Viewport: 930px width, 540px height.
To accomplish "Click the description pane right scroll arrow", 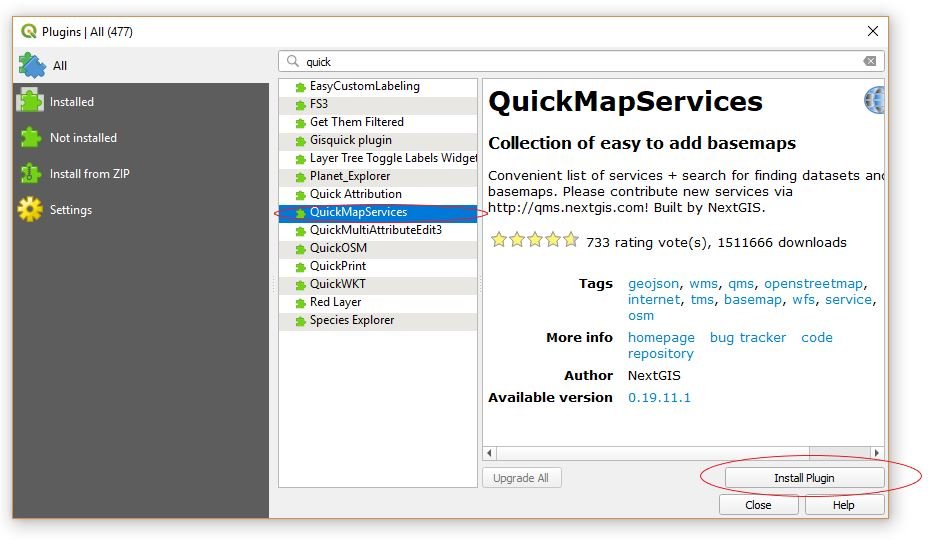I will tap(877, 453).
